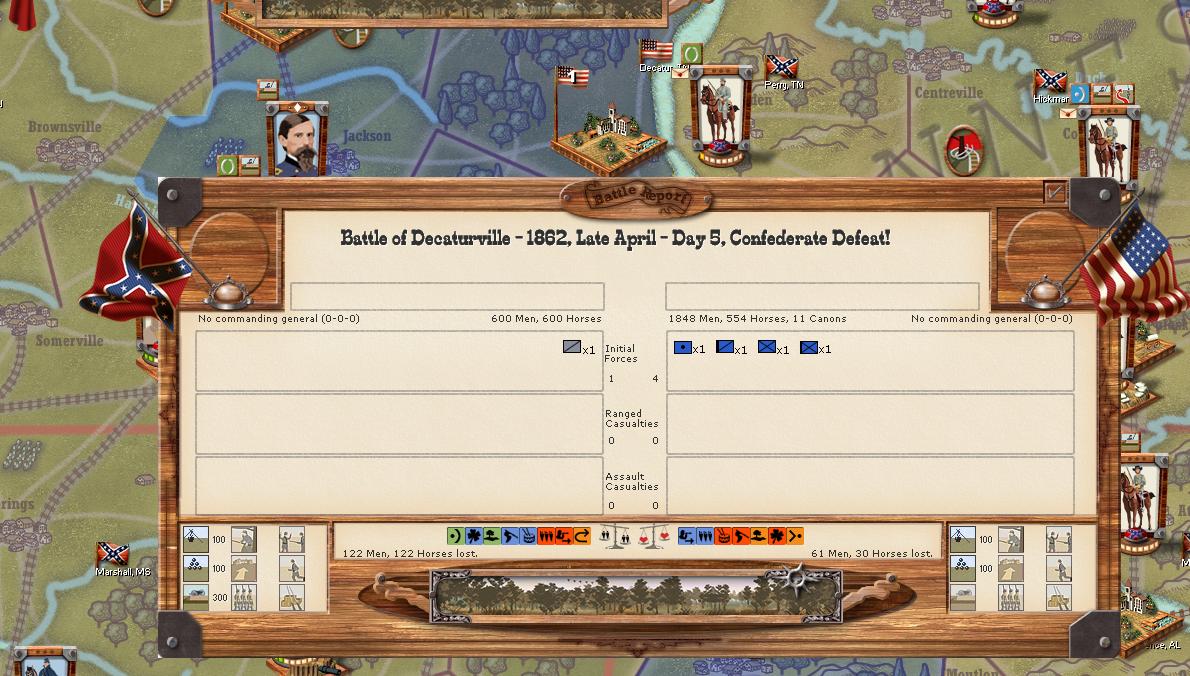Click the forest terrain picture in report
1190x676 pixels.
click(636, 596)
